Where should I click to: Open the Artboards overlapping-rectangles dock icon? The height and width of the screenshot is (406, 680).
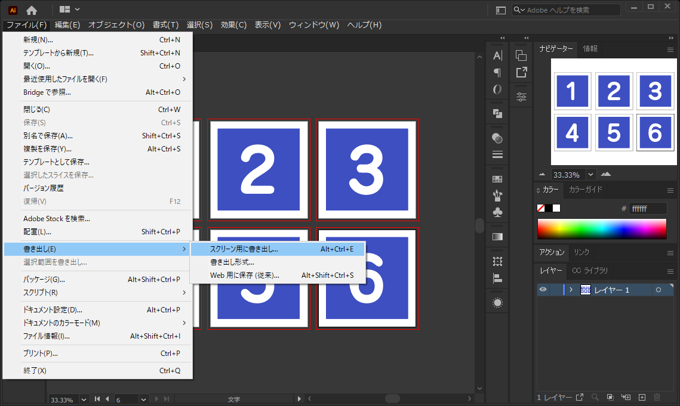(521, 56)
